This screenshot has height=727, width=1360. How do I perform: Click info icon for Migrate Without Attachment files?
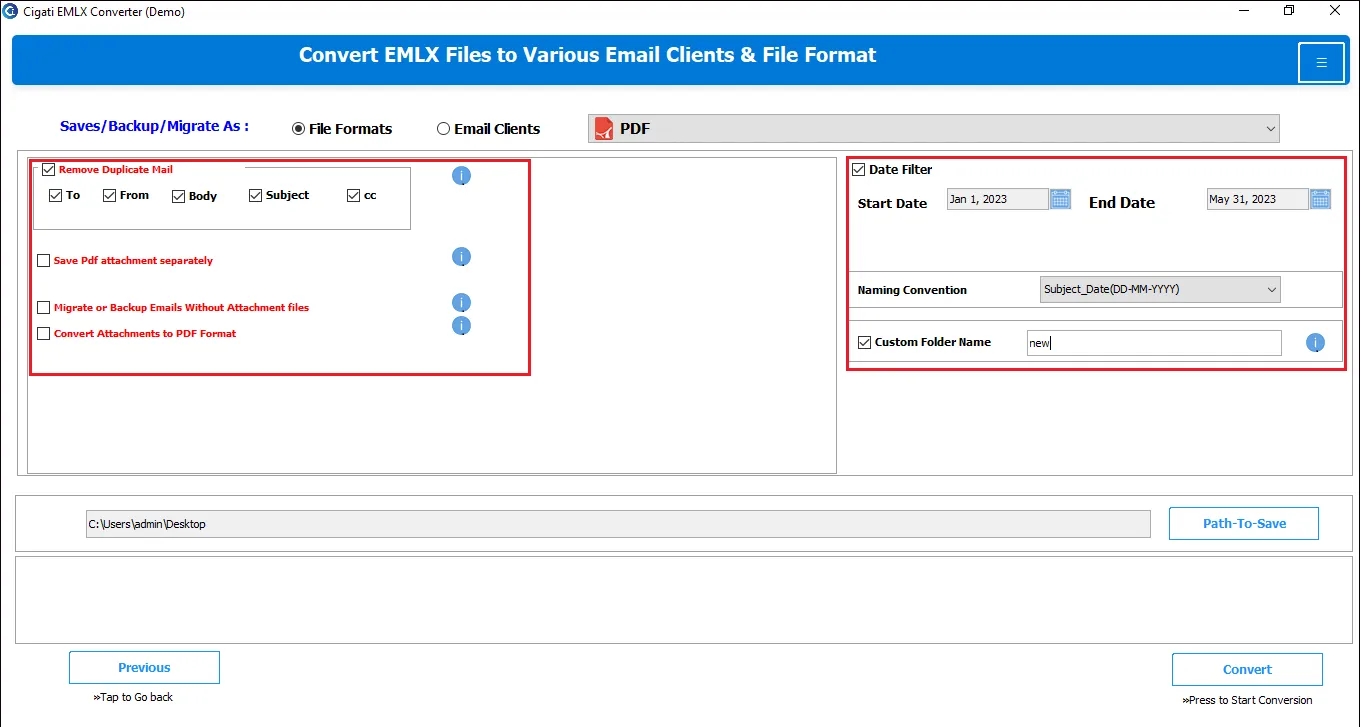pos(461,303)
